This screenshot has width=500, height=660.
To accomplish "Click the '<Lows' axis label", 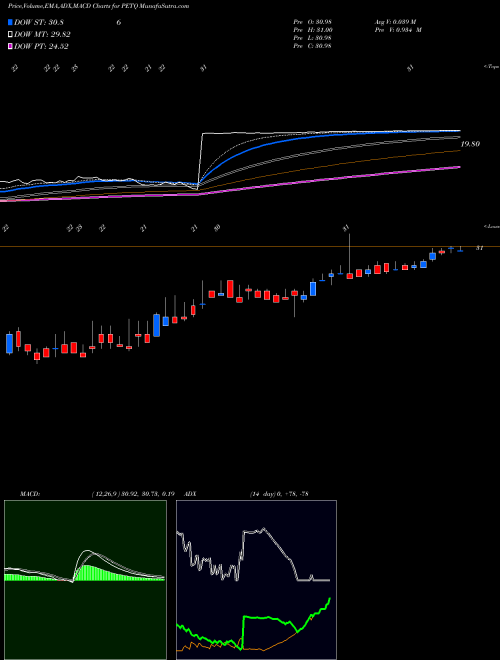I will (491, 226).
